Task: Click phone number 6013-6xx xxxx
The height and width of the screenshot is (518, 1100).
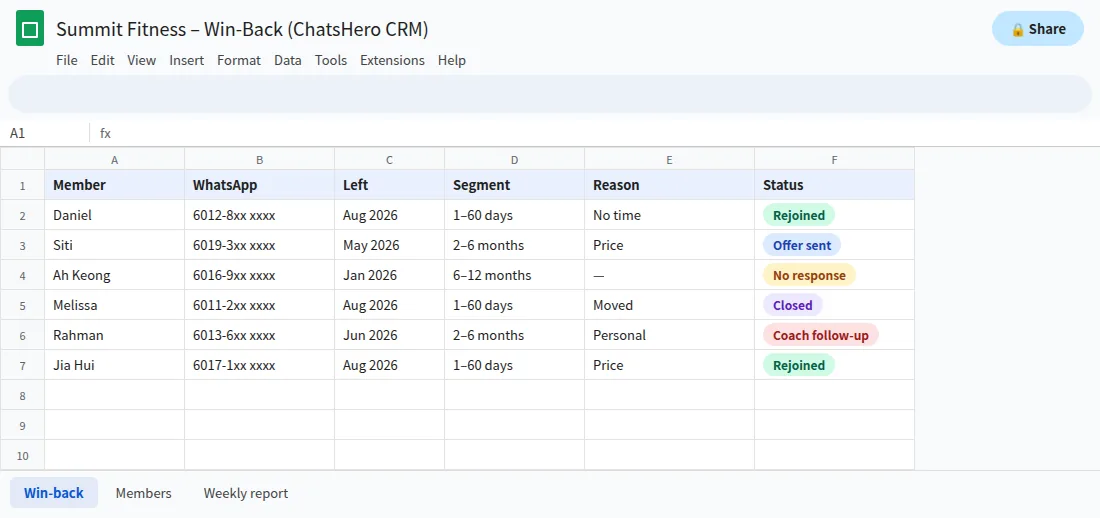Action: coord(260,335)
